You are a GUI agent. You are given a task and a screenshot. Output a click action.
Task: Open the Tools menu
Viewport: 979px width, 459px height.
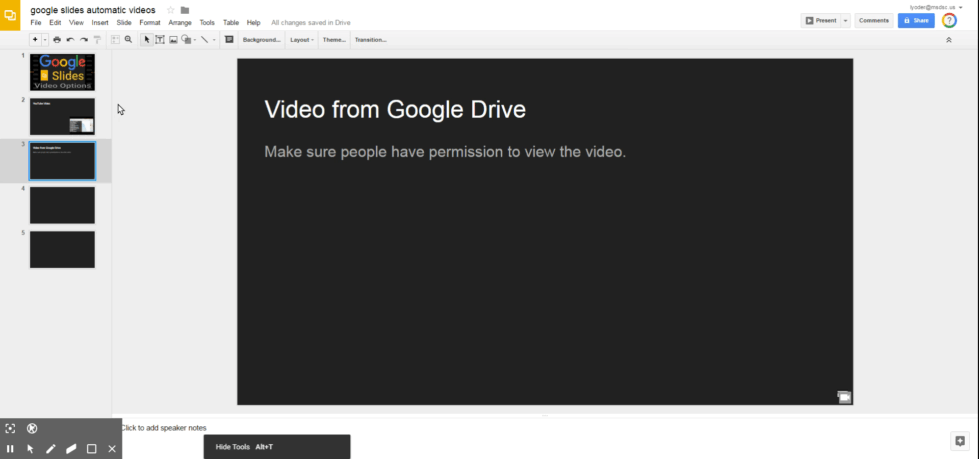tap(207, 22)
